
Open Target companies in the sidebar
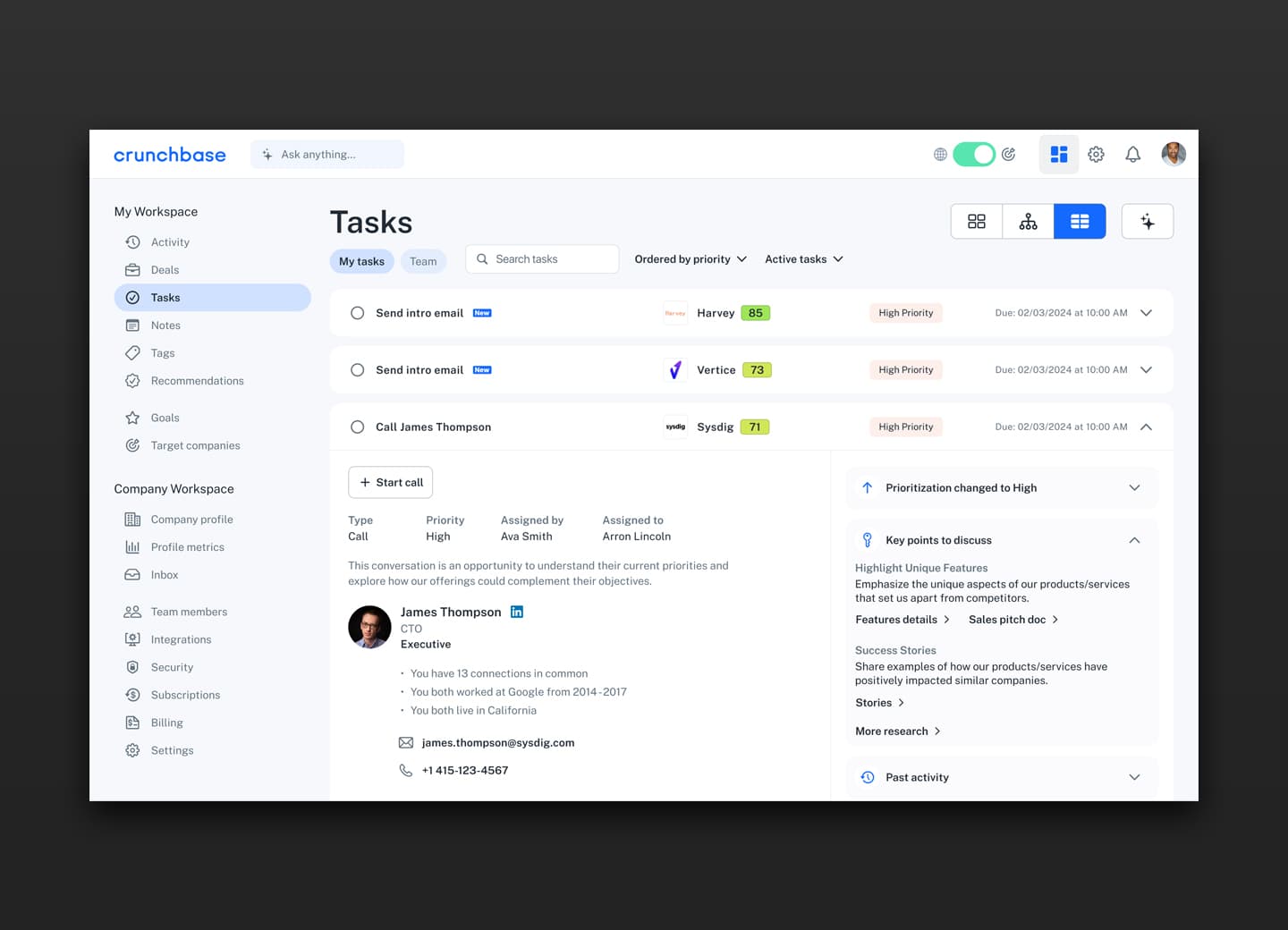click(x=212, y=445)
